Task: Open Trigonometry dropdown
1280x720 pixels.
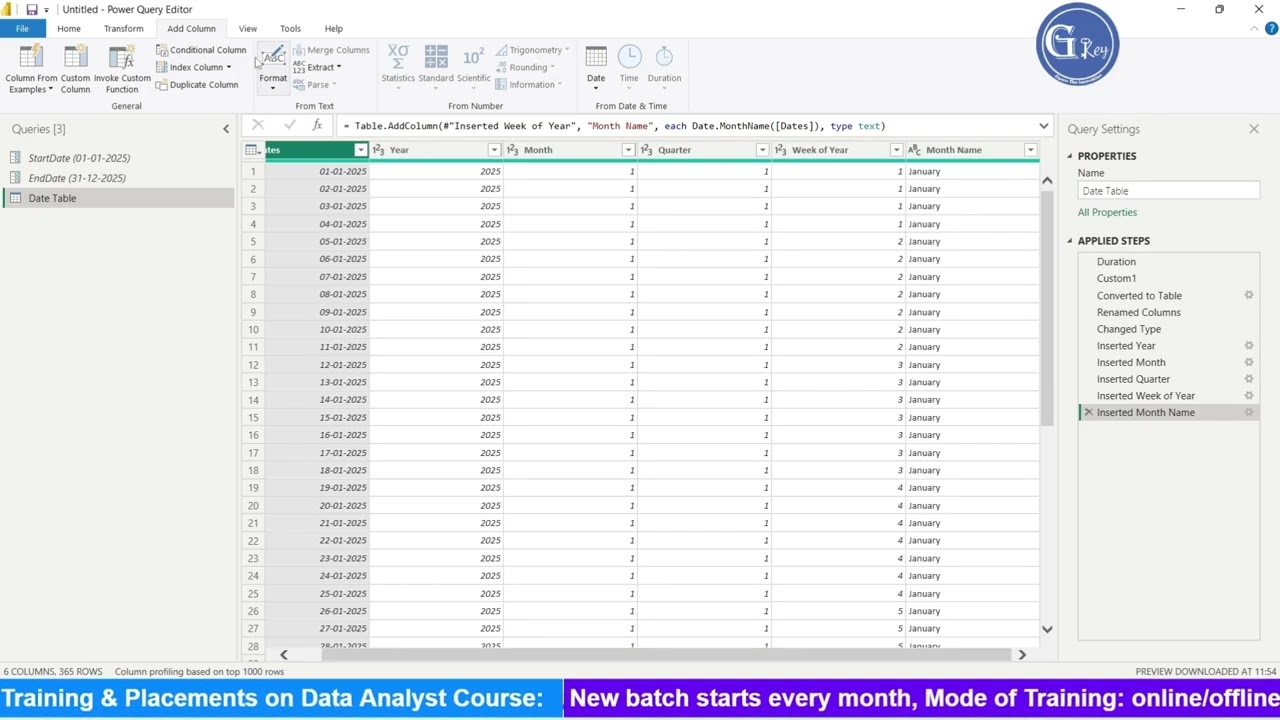Action: point(532,50)
